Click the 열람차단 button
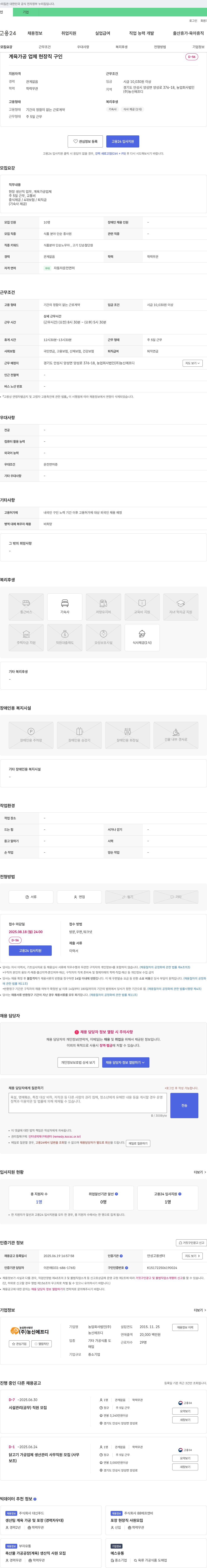207x1568 pixels. tap(41, 1344)
